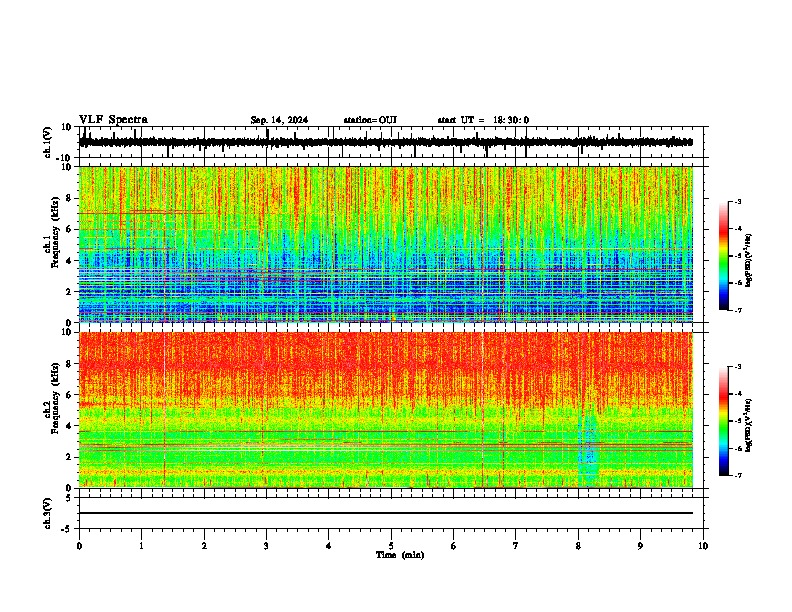Screen dimensions: 792x612
Task: Click time axis tick label "2"
Action: click(204, 546)
